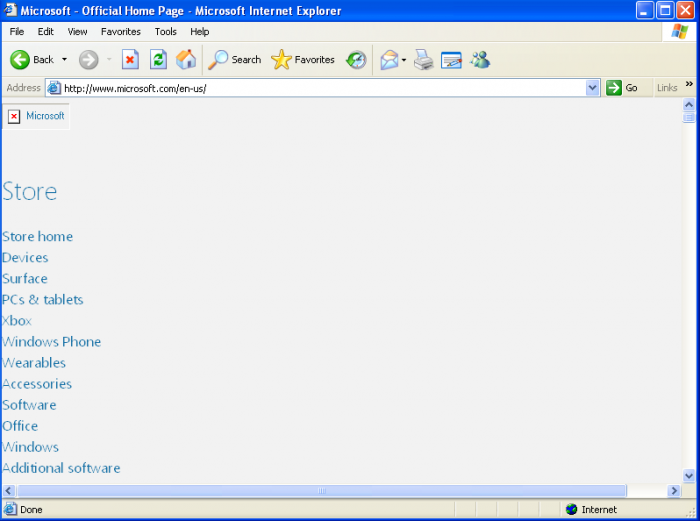Viewport: 700px width, 521px height.
Task: Open the Back history dropdown arrow
Action: (64, 59)
